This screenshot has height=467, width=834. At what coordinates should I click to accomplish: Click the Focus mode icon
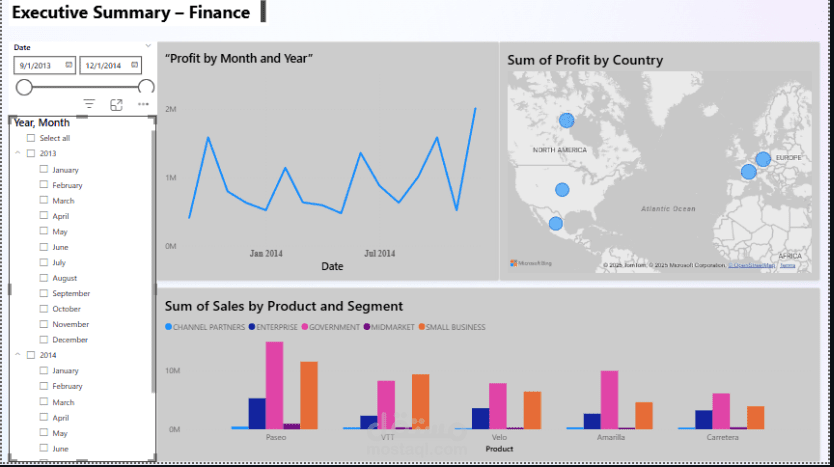(x=116, y=104)
